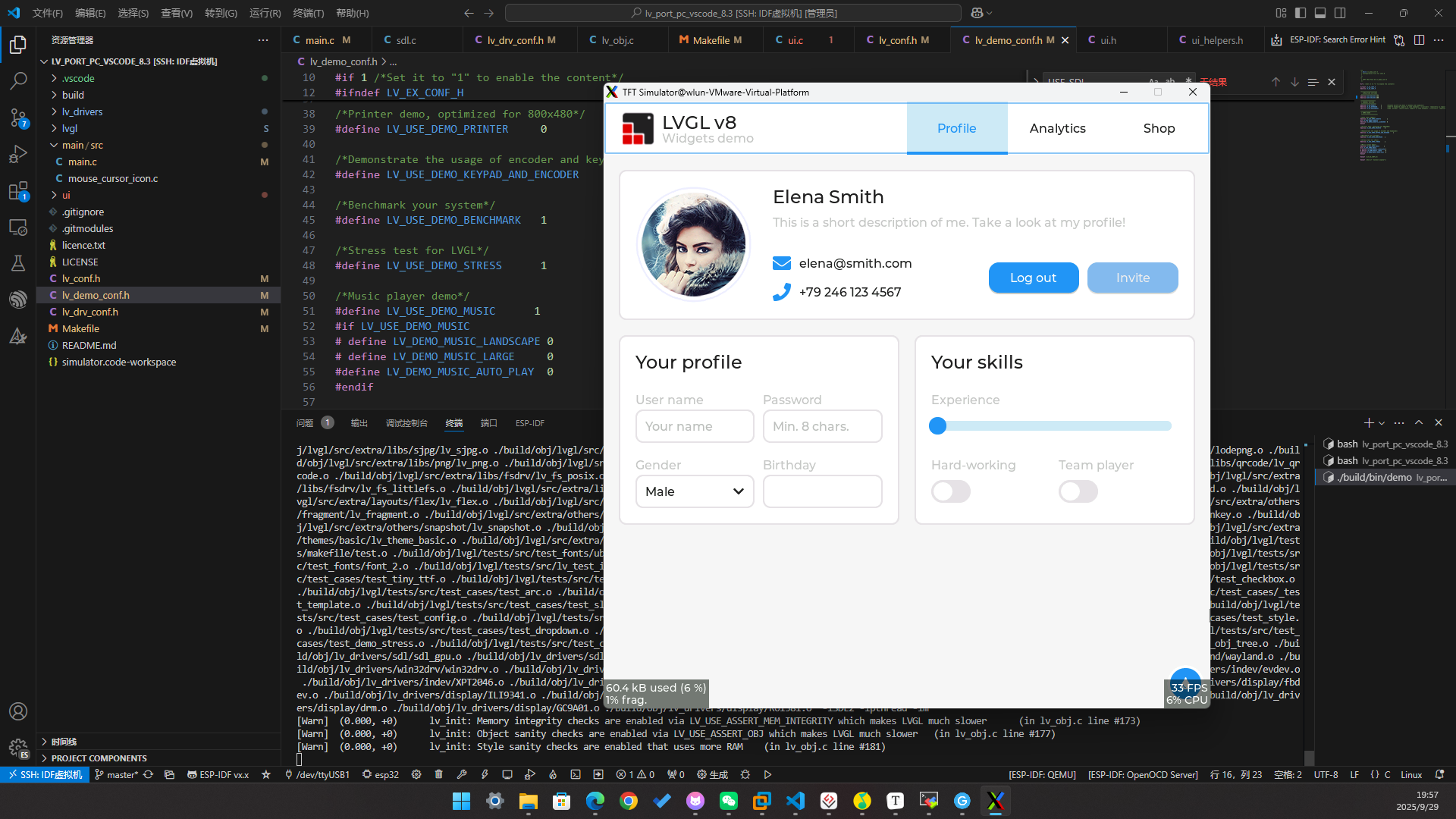Click the ESP-IDF Search Error Hint icon
This screenshot has width=1456, height=819.
[x=1276, y=40]
